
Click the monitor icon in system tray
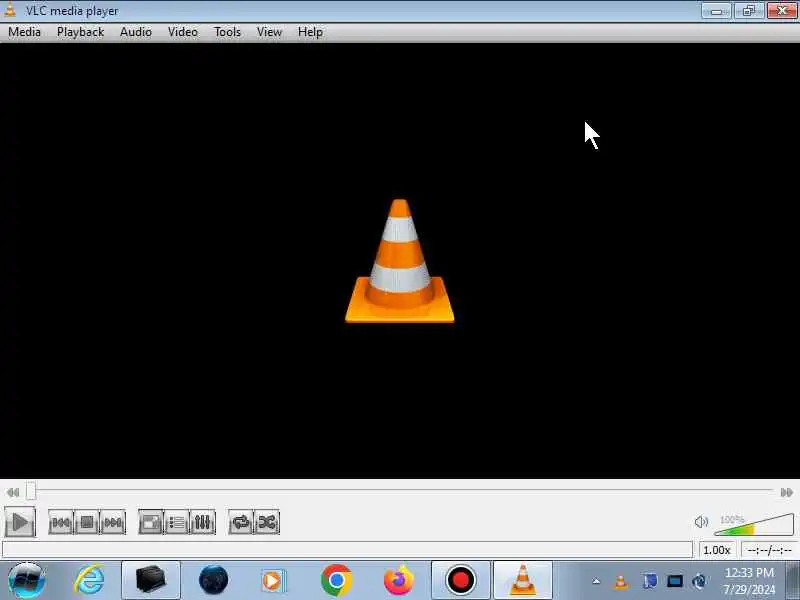(x=674, y=581)
